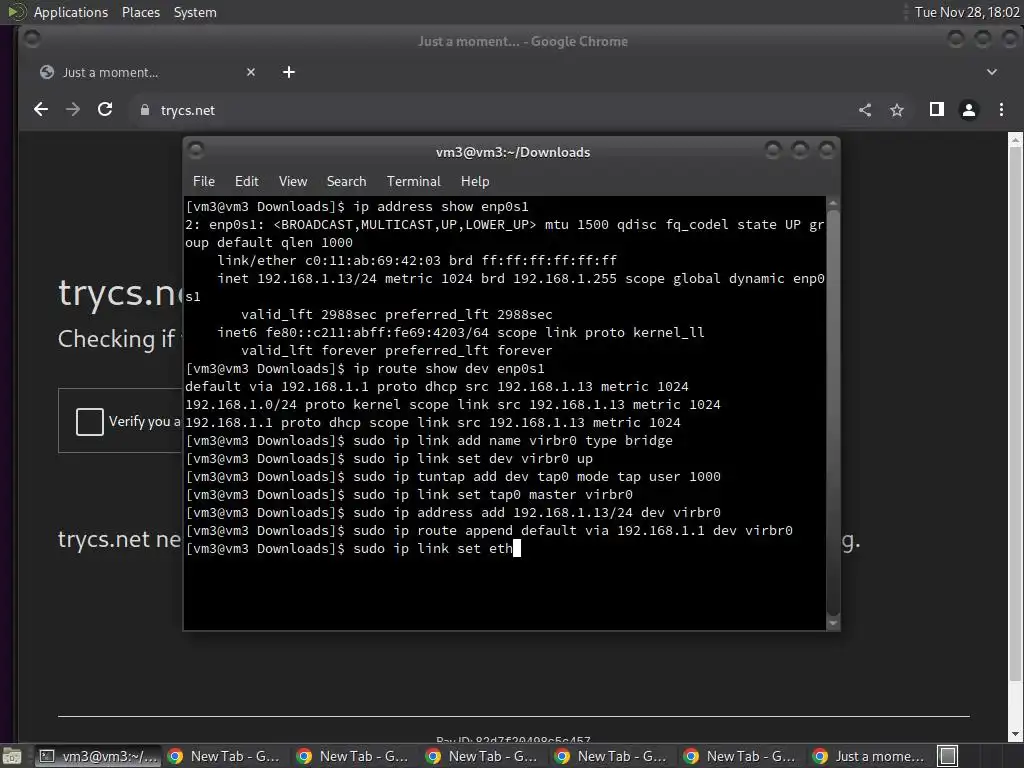This screenshot has height=768, width=1024.
Task: Click the terminal window menu button in titlebar
Action: tap(196, 151)
